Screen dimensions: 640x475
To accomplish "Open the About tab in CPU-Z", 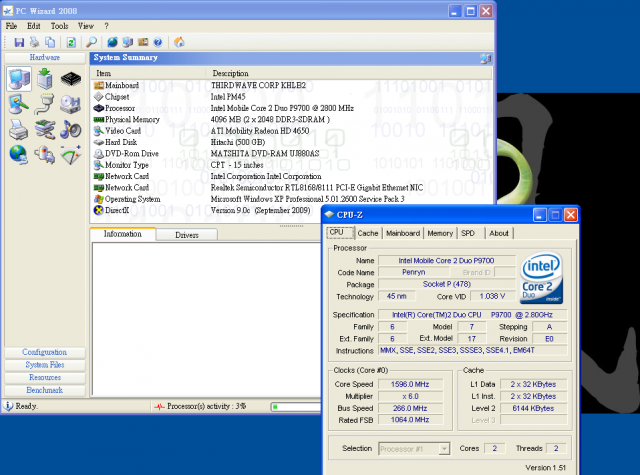I will [499, 233].
